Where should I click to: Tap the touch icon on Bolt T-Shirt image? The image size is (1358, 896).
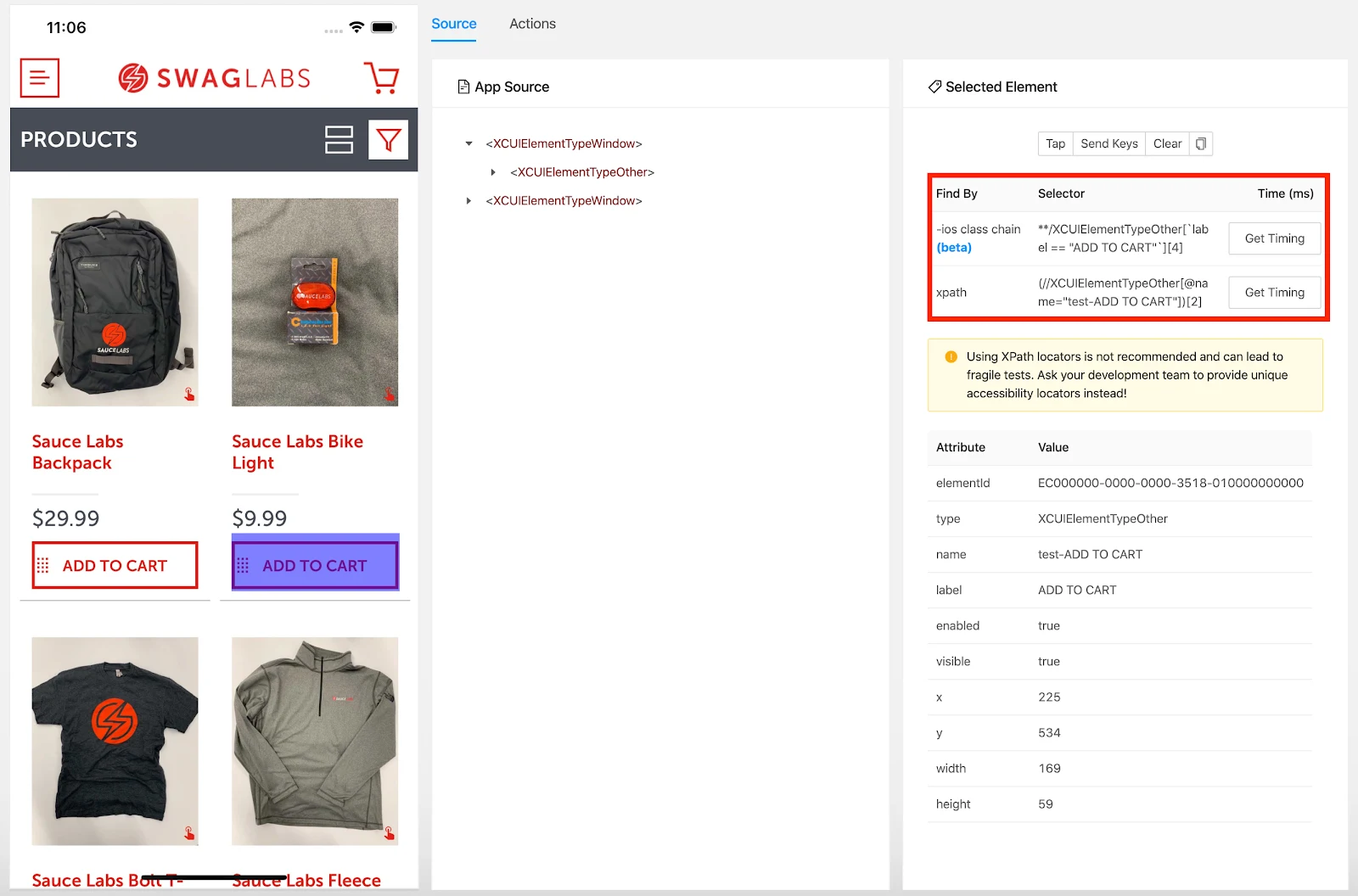pyautogui.click(x=189, y=833)
